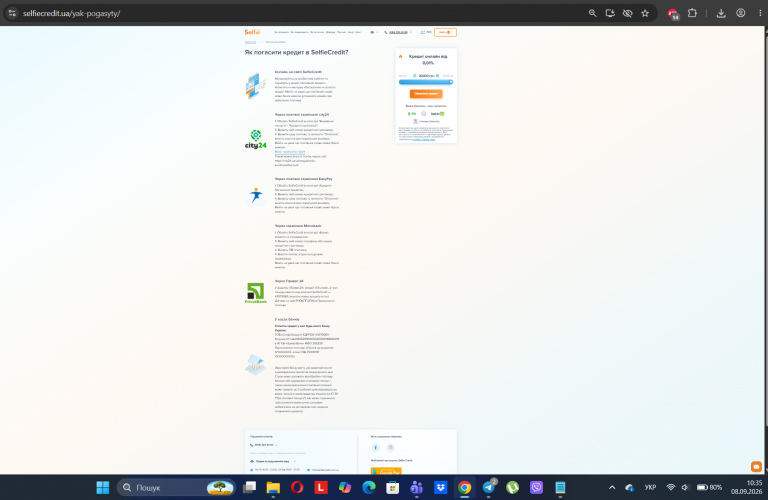Screen dimensions: 768x500
Task: Click the first header navigation menu item
Action: click(282, 32)
